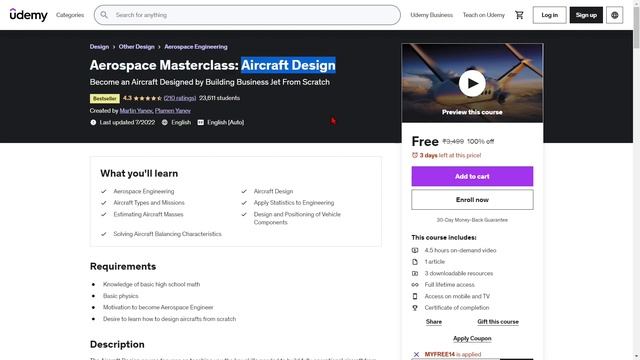Click checkmark beside Aerospace Engineering
640x360 pixels.
click(104, 191)
